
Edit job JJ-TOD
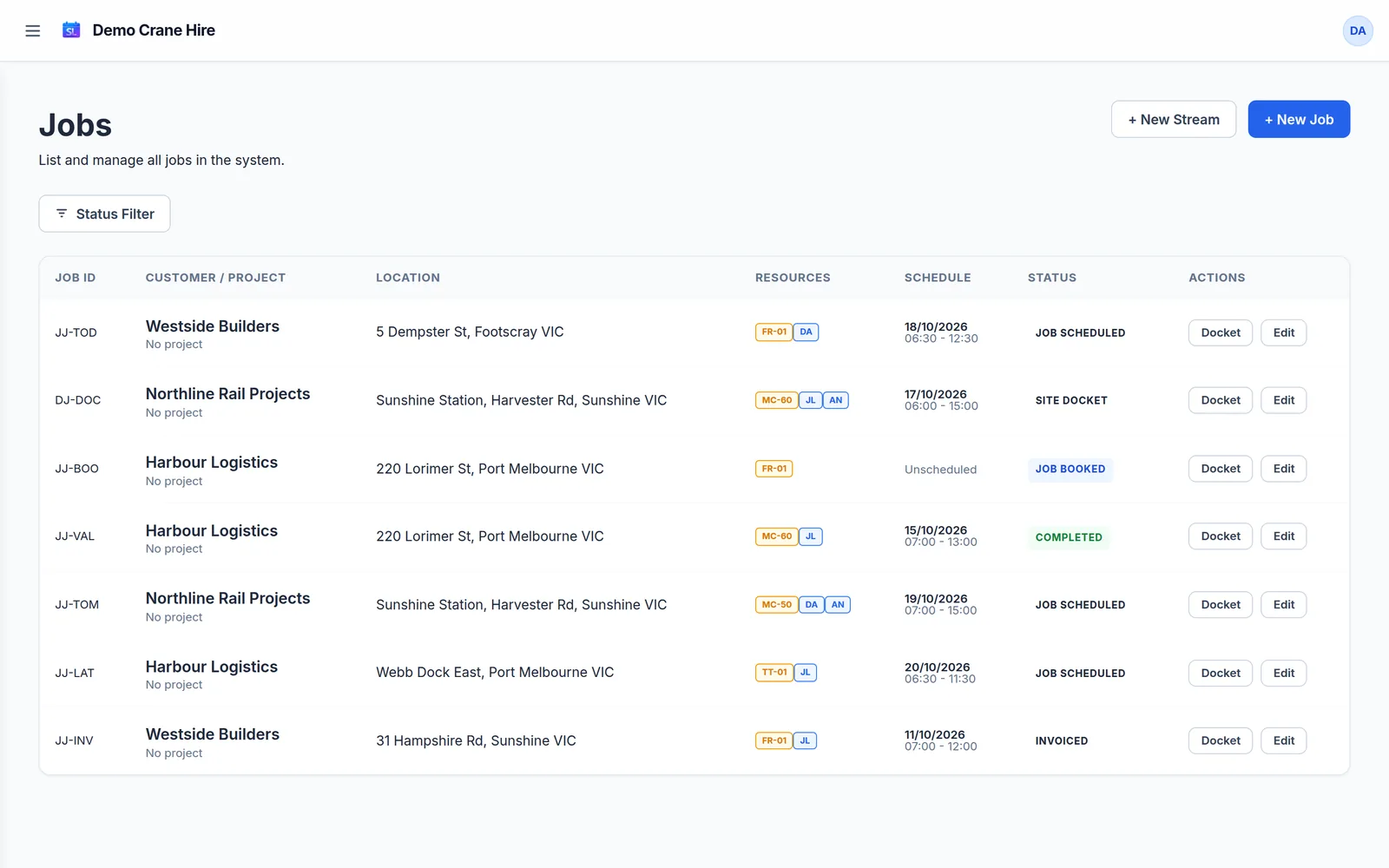click(1284, 332)
